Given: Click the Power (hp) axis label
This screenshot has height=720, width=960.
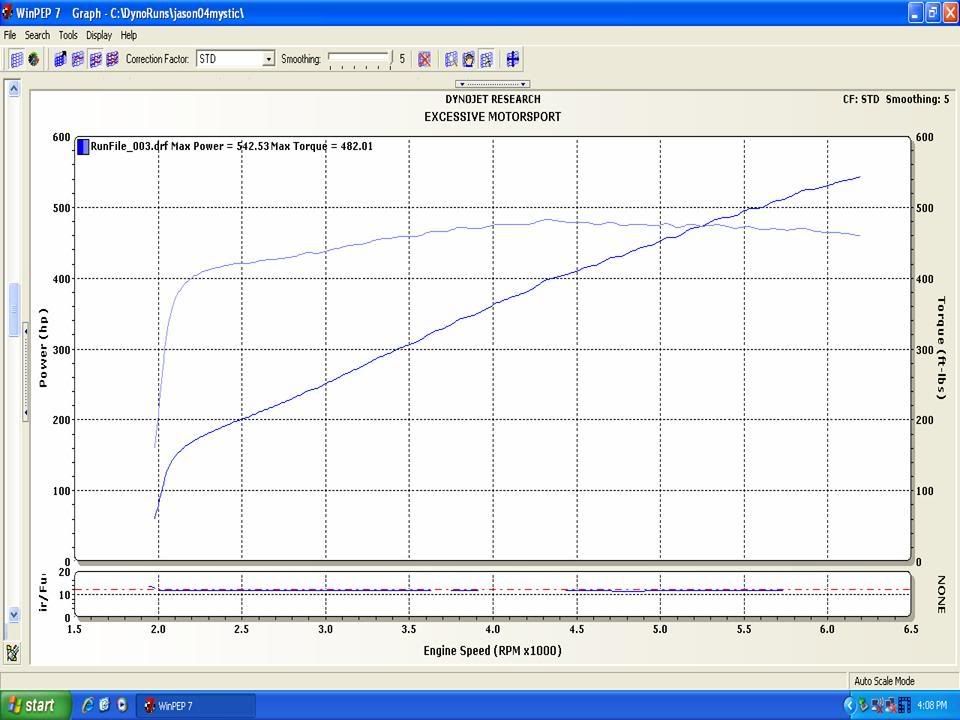Looking at the screenshot, I should [x=43, y=348].
